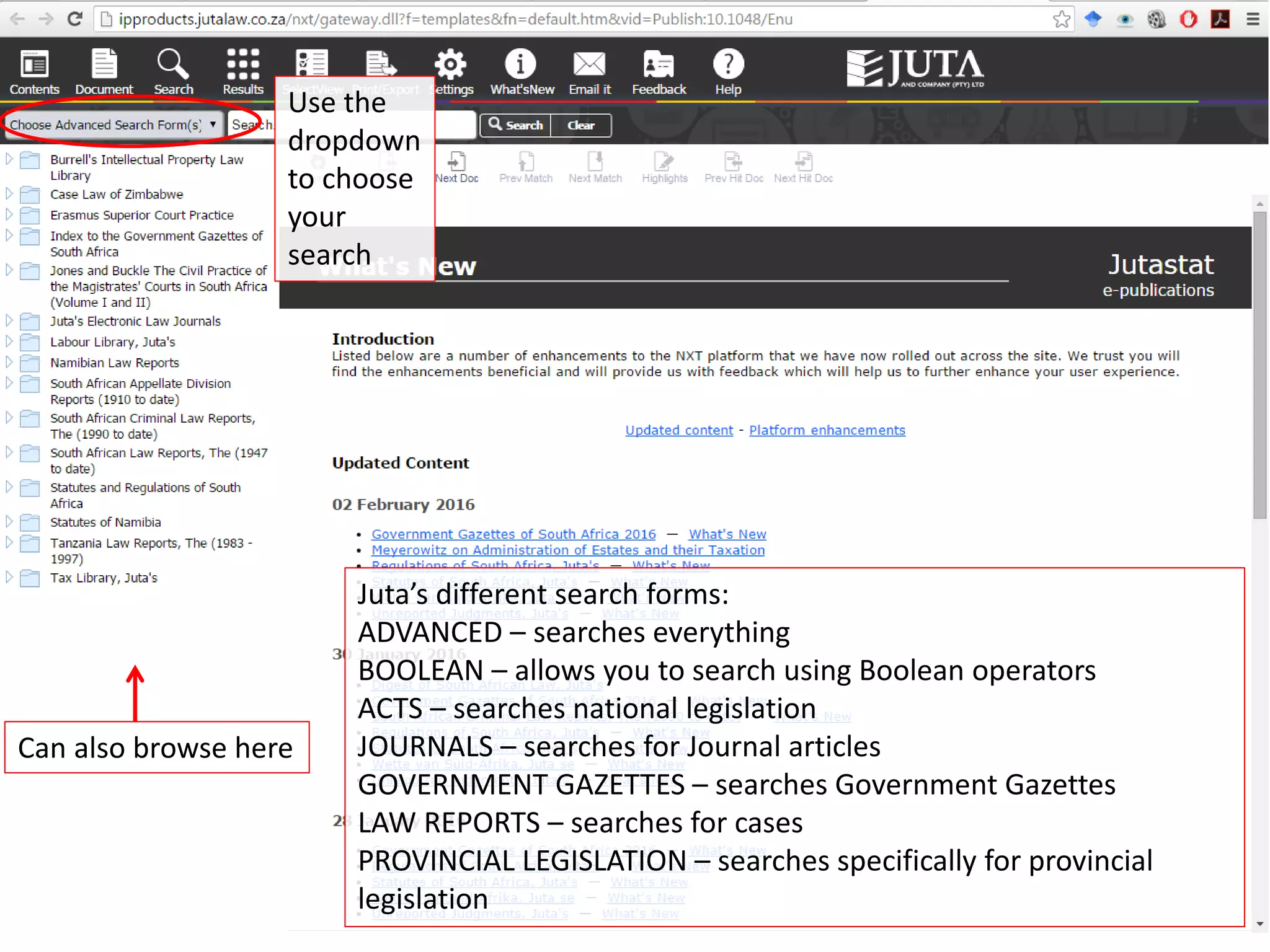
Task: Click the blue diamond extension icon
Action: click(x=1093, y=19)
